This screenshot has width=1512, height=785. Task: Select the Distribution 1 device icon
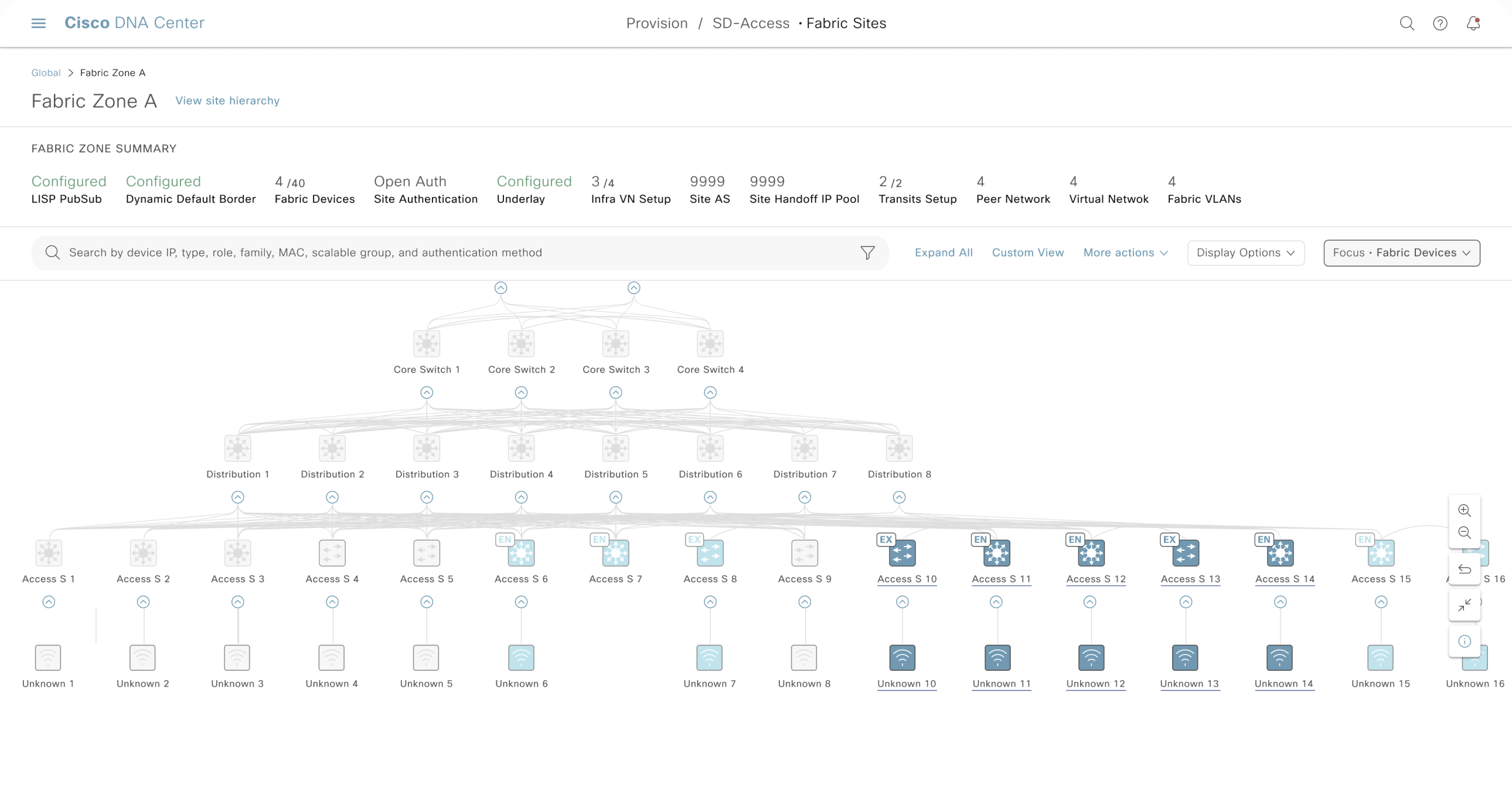click(x=238, y=448)
